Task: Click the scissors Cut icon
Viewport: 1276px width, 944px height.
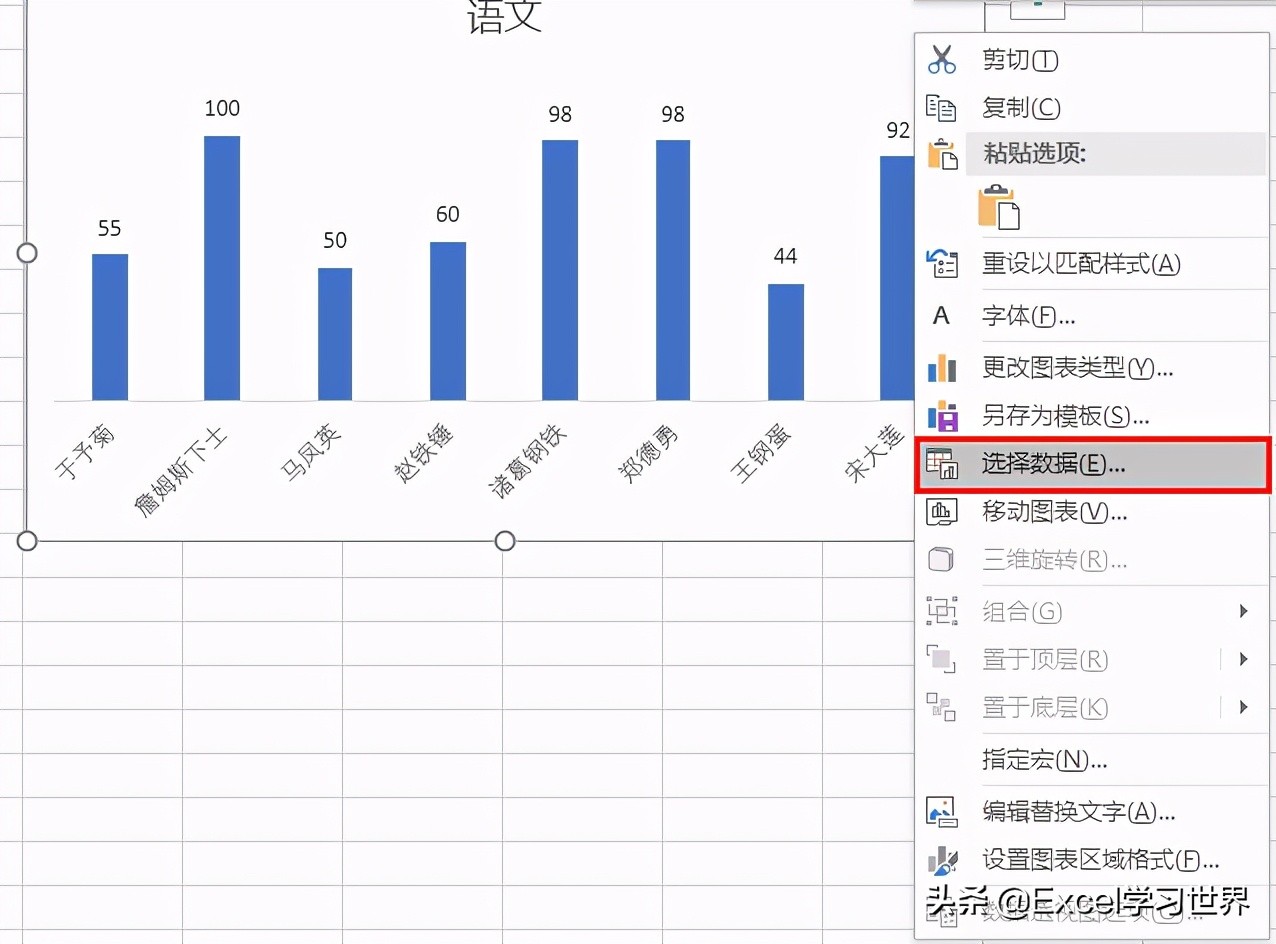Action: click(942, 60)
